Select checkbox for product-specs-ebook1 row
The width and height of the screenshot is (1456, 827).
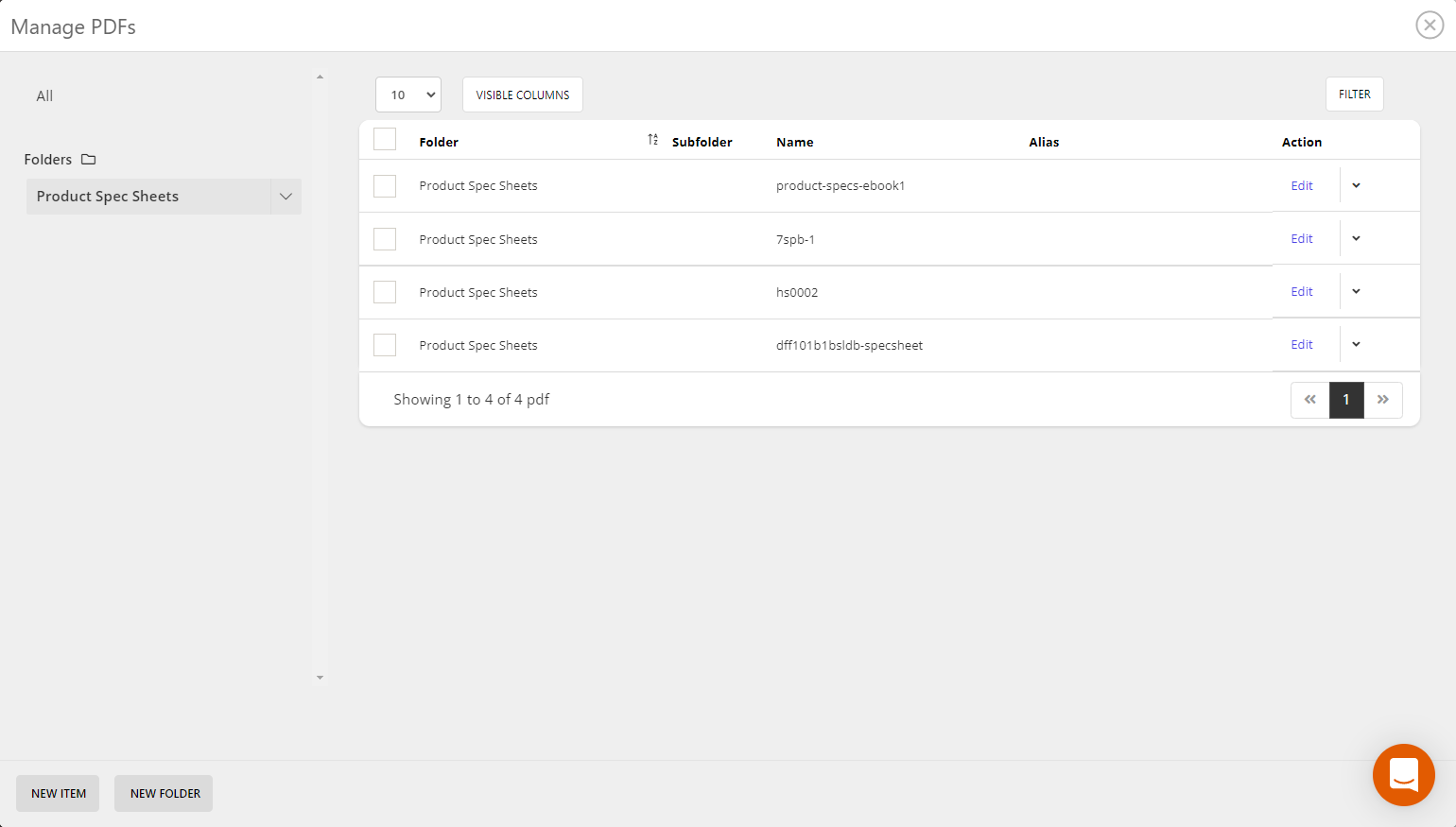point(385,186)
